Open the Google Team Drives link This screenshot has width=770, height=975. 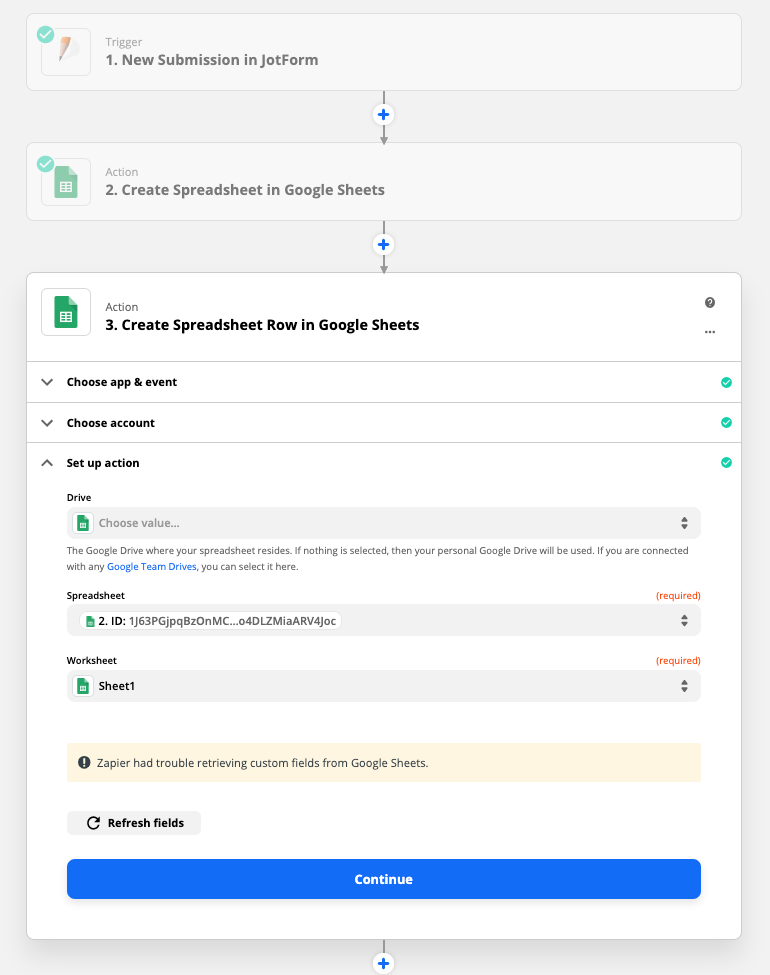pyautogui.click(x=152, y=566)
